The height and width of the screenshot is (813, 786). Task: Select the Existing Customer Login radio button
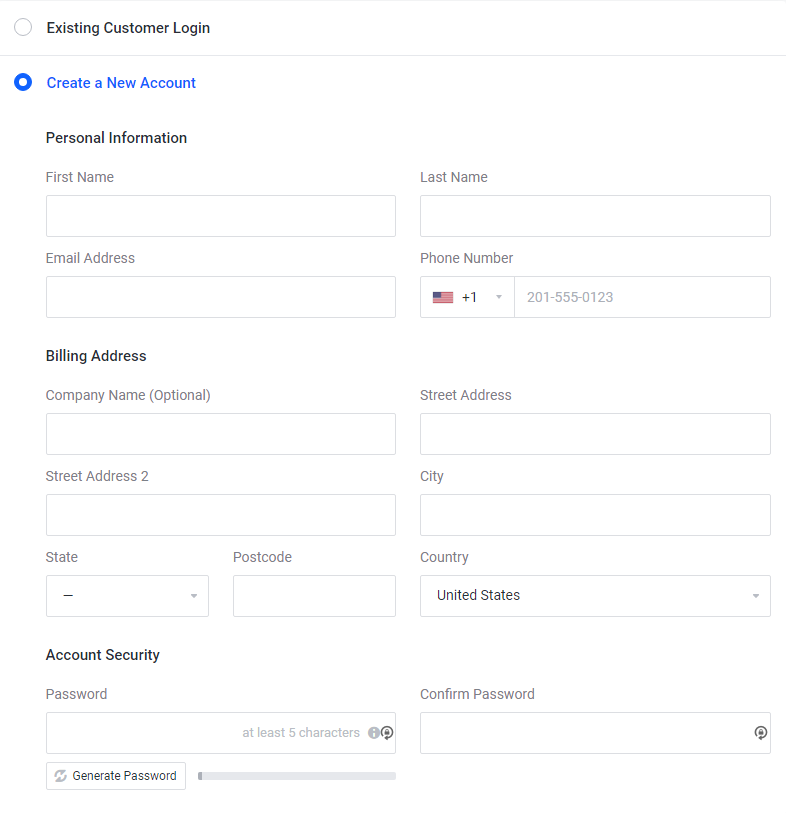tap(23, 28)
